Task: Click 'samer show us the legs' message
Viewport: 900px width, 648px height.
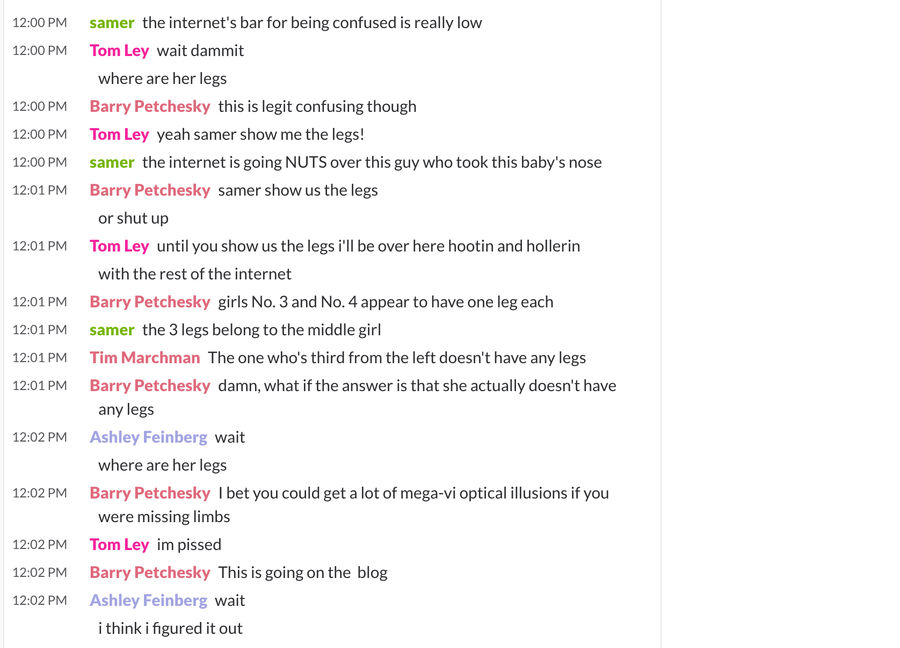Action: pyautogui.click(x=298, y=190)
